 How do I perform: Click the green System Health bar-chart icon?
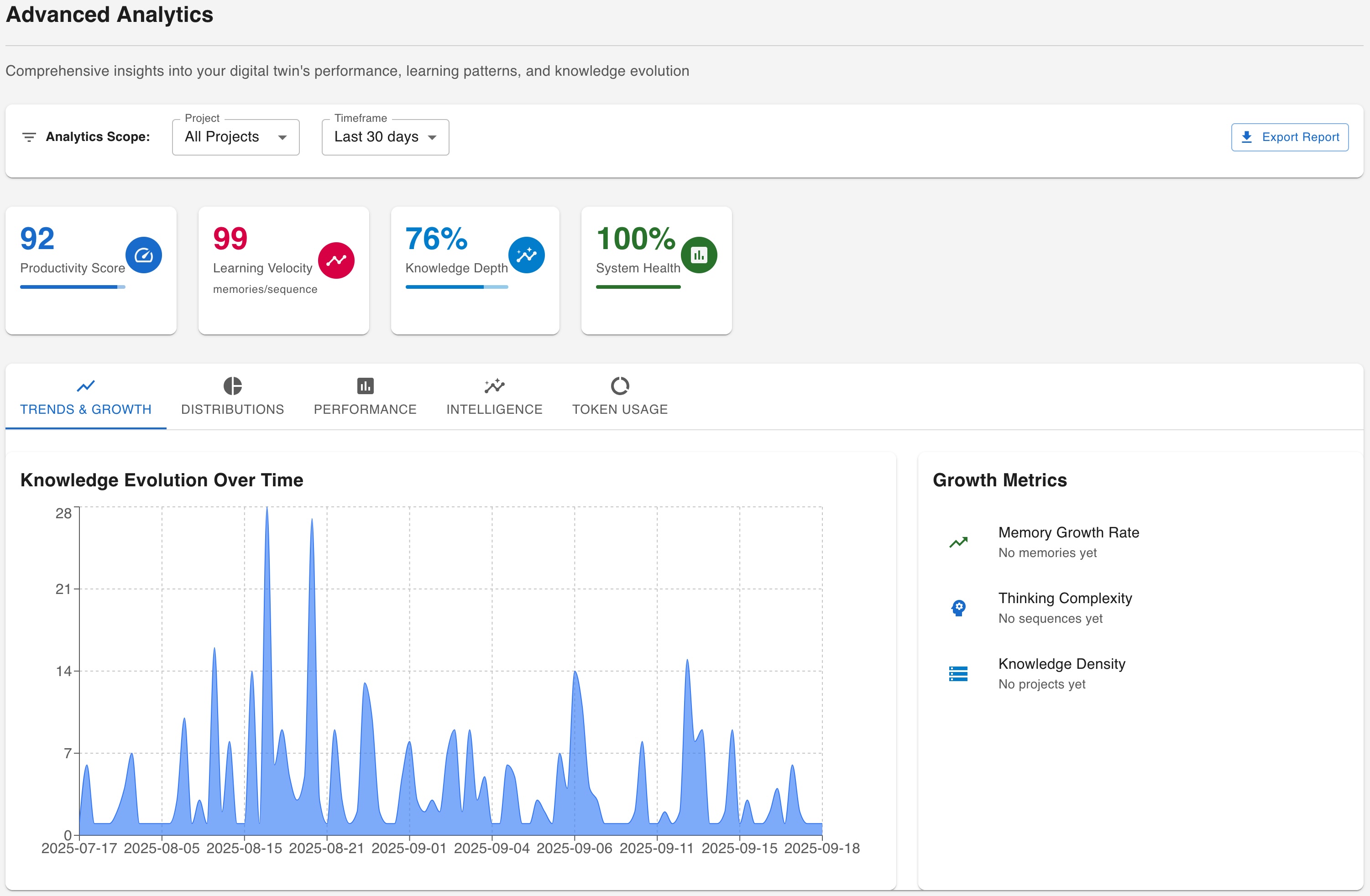[699, 255]
